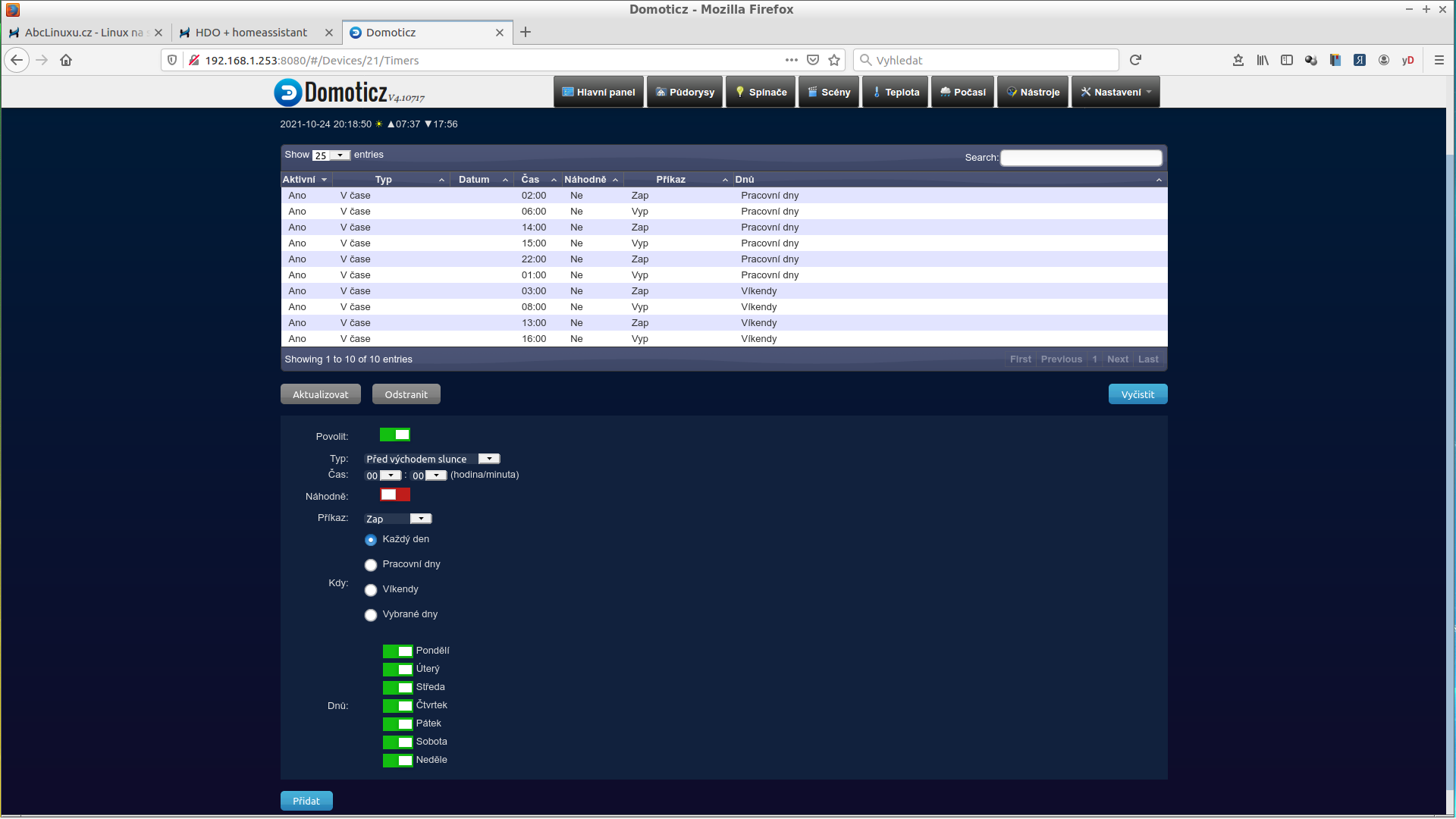Viewport: 1456px width, 819px height.
Task: Open the Firefox account icon
Action: tap(1384, 60)
